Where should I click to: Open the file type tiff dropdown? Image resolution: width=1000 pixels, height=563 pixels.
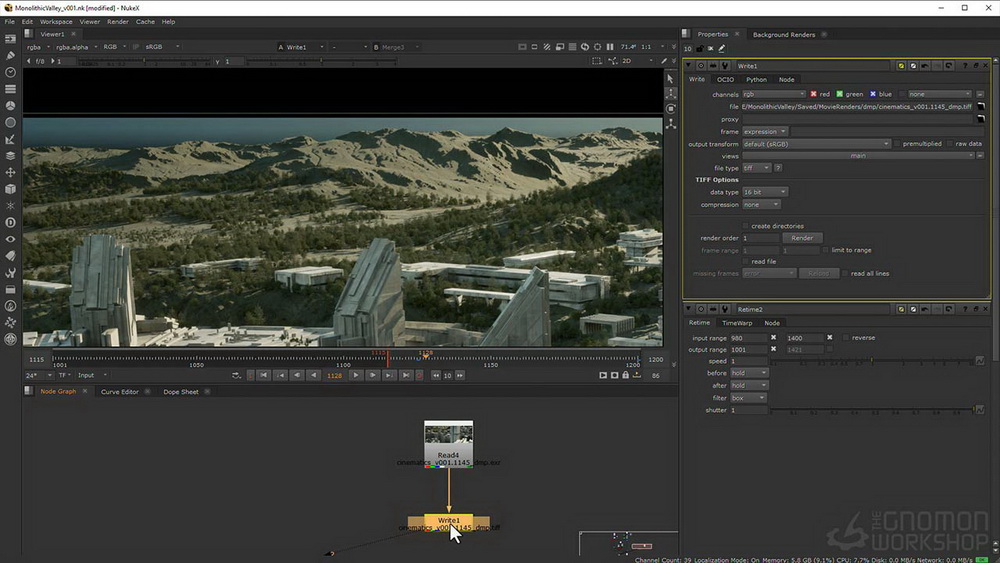coord(756,168)
